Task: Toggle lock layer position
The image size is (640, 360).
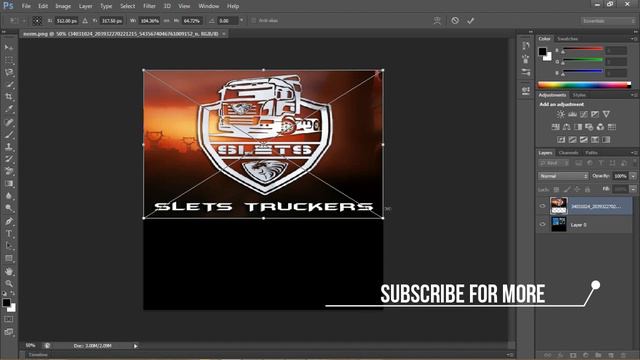Action: tap(577, 189)
